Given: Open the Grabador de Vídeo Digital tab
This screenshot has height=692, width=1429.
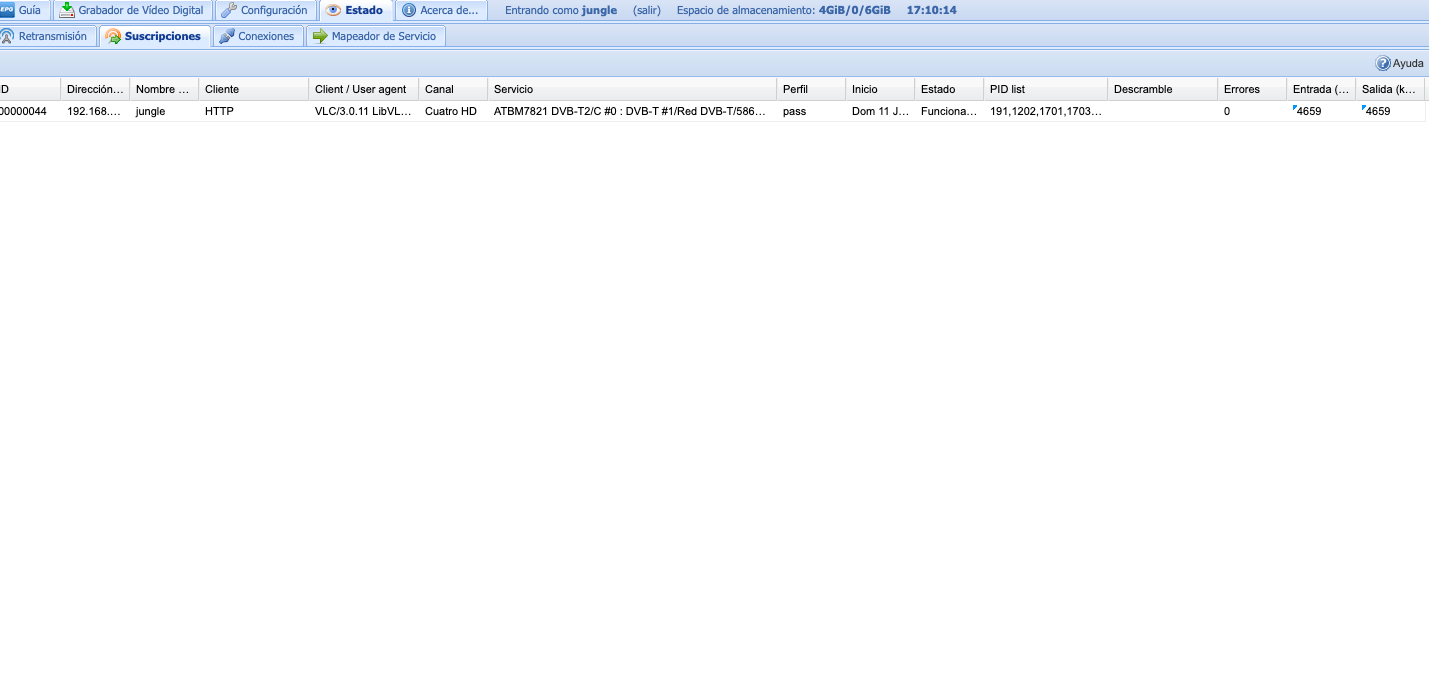Looking at the screenshot, I should tap(140, 10).
